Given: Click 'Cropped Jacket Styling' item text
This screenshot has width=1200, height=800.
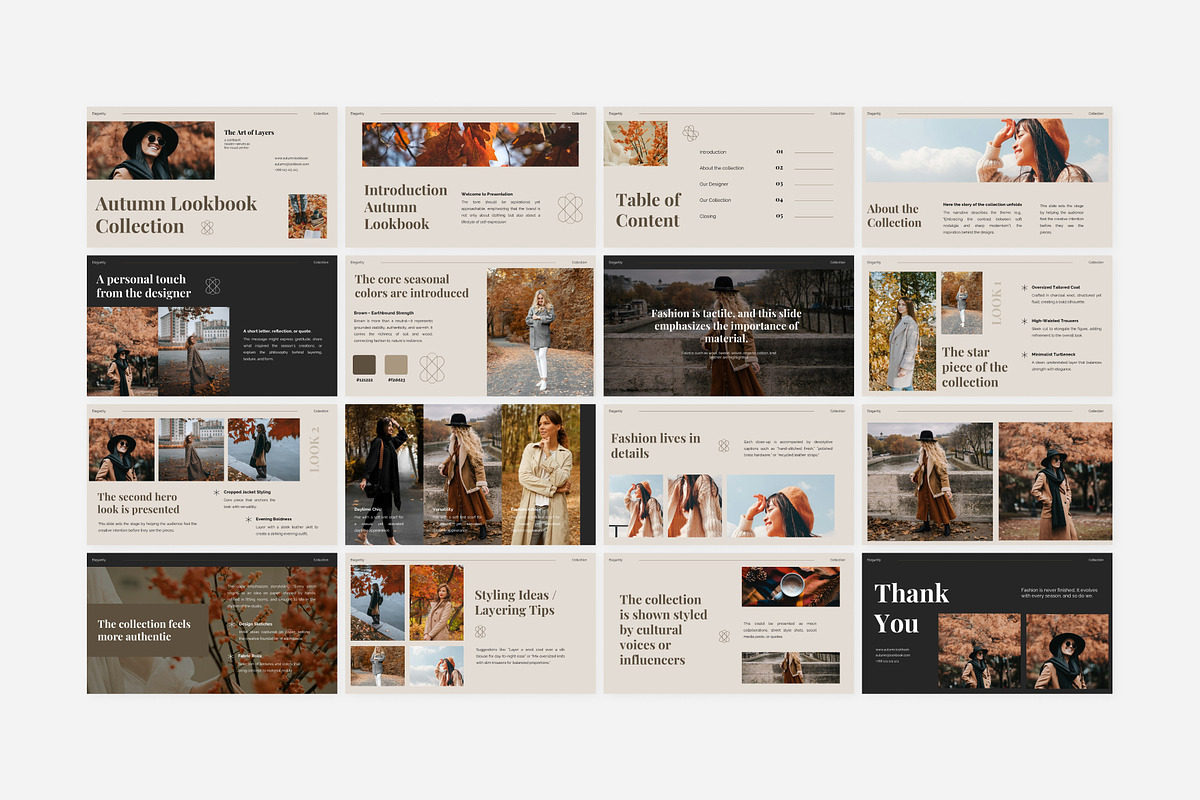Looking at the screenshot, I should pos(248,492).
